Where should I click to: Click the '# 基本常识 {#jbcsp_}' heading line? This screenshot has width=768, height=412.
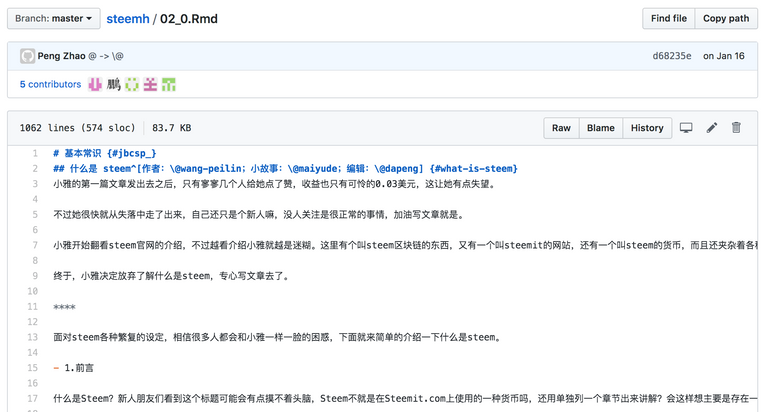tap(105, 153)
